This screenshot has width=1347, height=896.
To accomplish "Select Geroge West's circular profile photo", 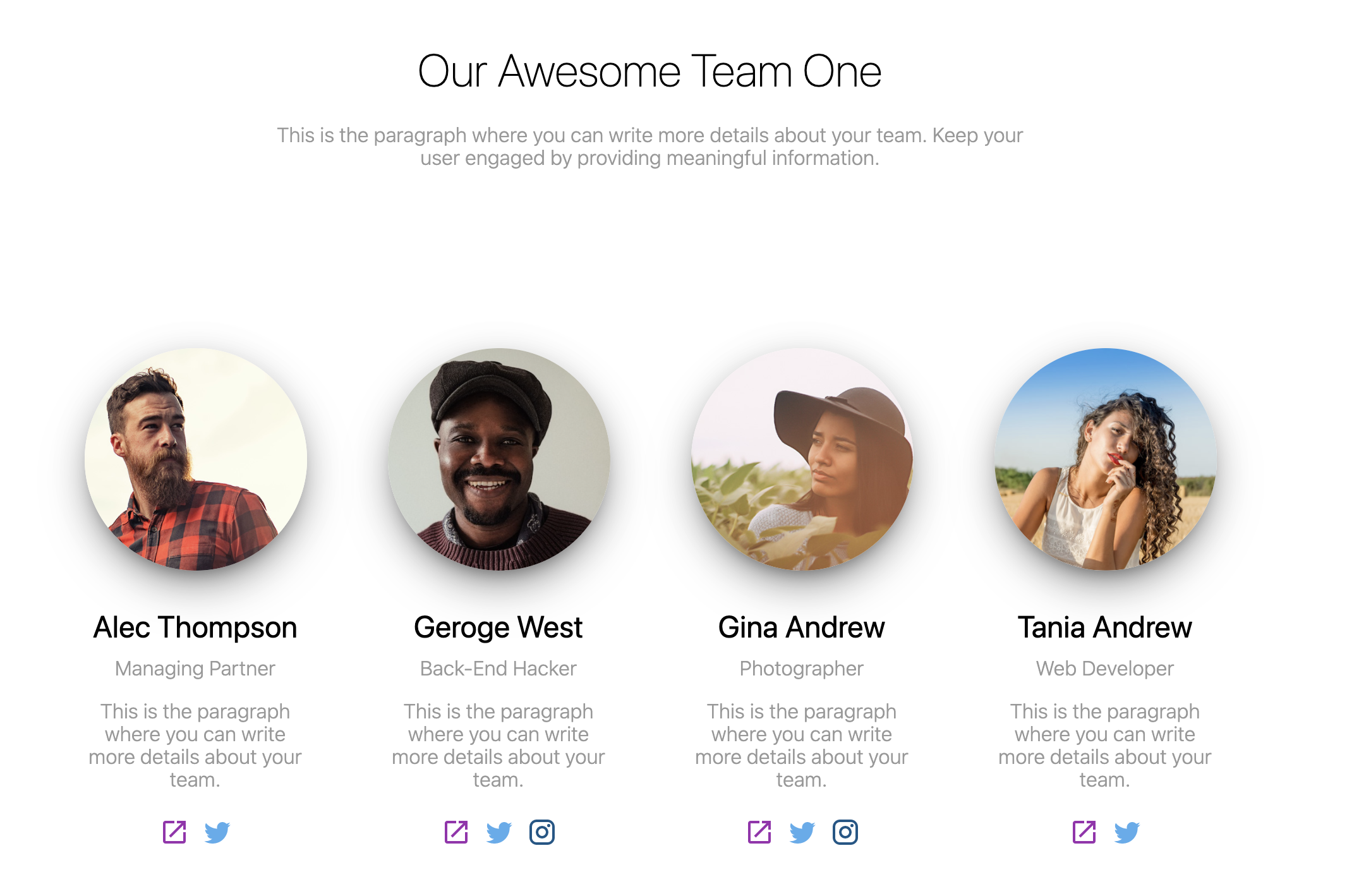I will point(499,459).
